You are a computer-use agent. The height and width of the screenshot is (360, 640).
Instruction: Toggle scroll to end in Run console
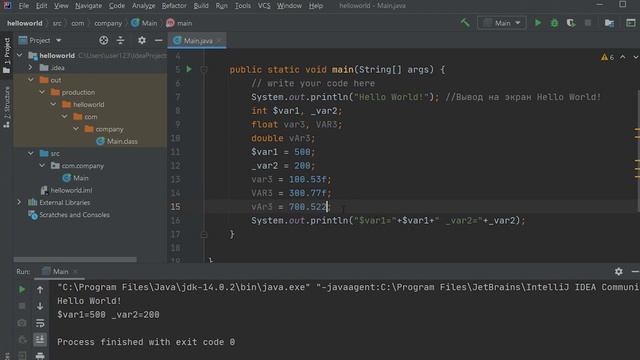[40, 339]
